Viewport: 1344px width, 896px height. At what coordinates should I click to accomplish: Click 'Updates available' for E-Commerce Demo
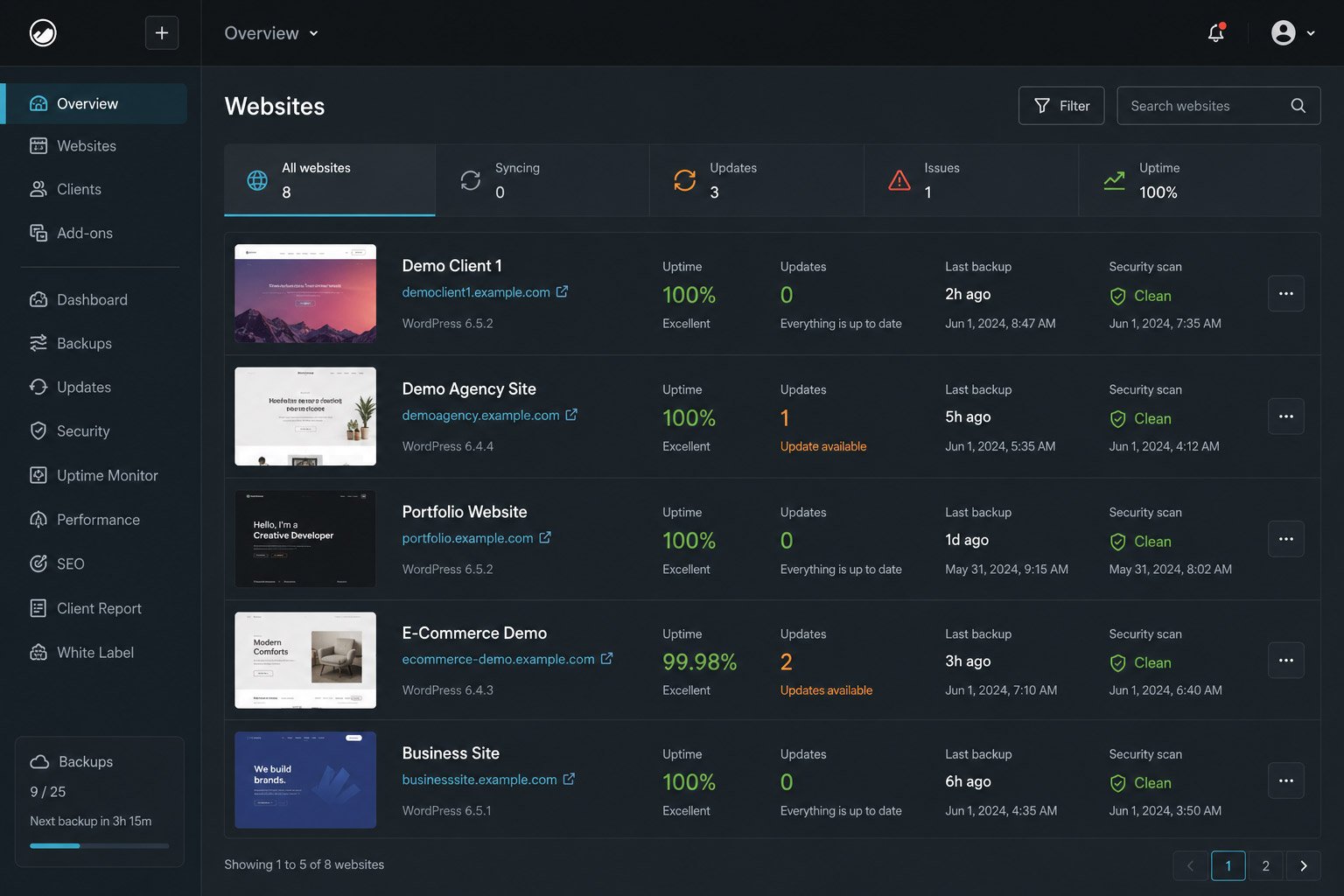[826, 690]
